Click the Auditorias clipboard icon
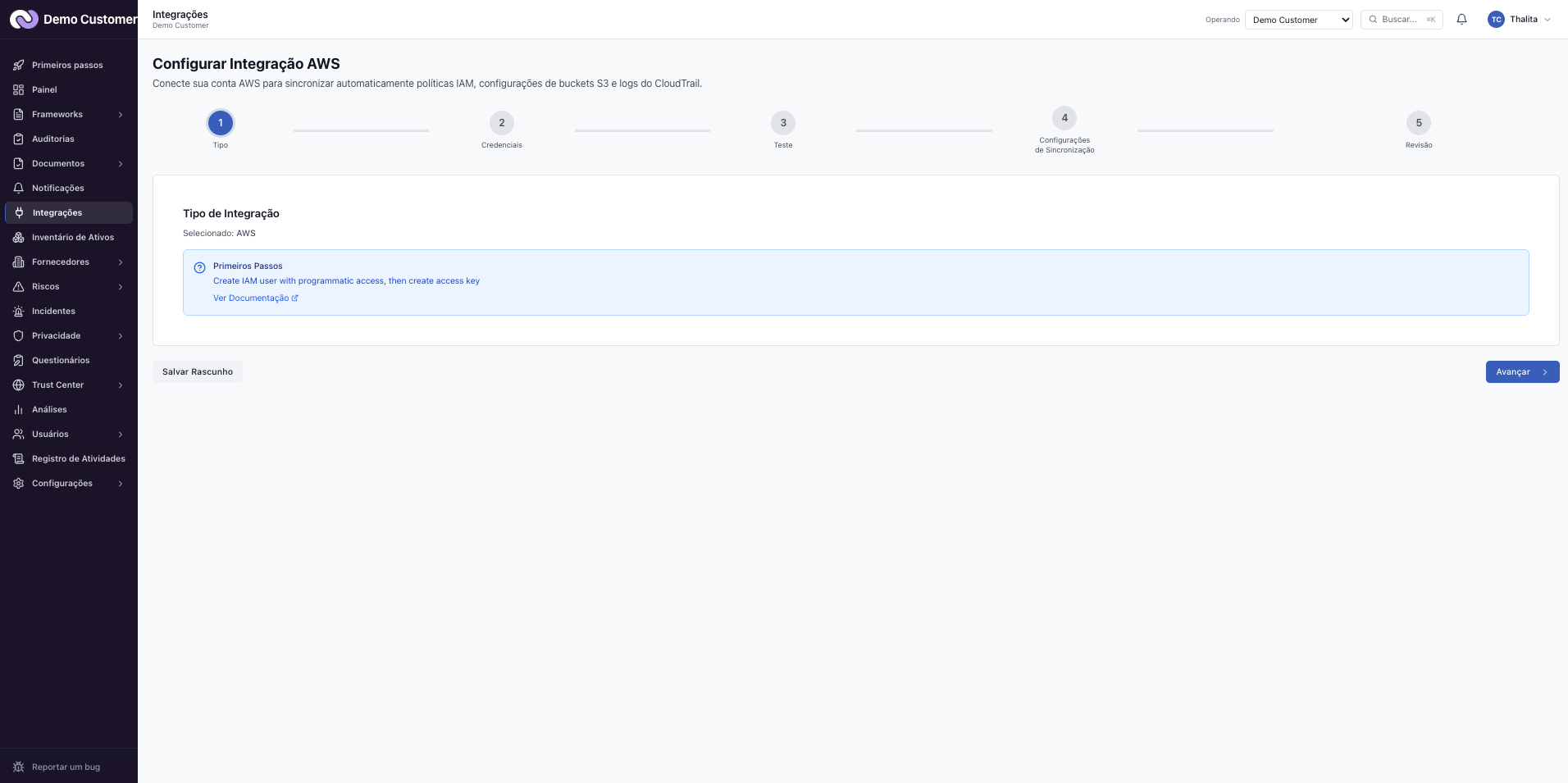The width and height of the screenshot is (1568, 783). click(18, 139)
